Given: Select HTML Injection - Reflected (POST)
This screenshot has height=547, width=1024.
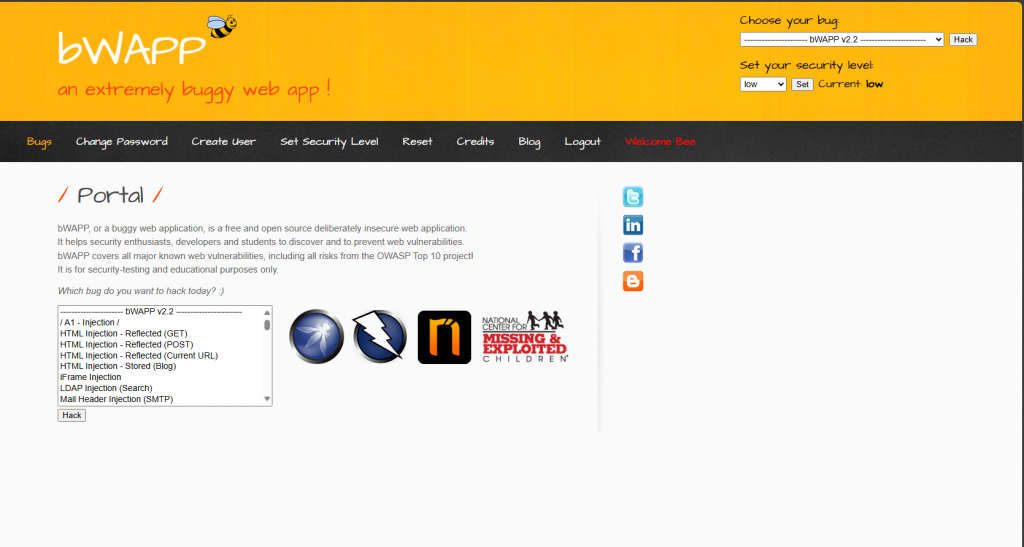Looking at the screenshot, I should click(161, 345).
